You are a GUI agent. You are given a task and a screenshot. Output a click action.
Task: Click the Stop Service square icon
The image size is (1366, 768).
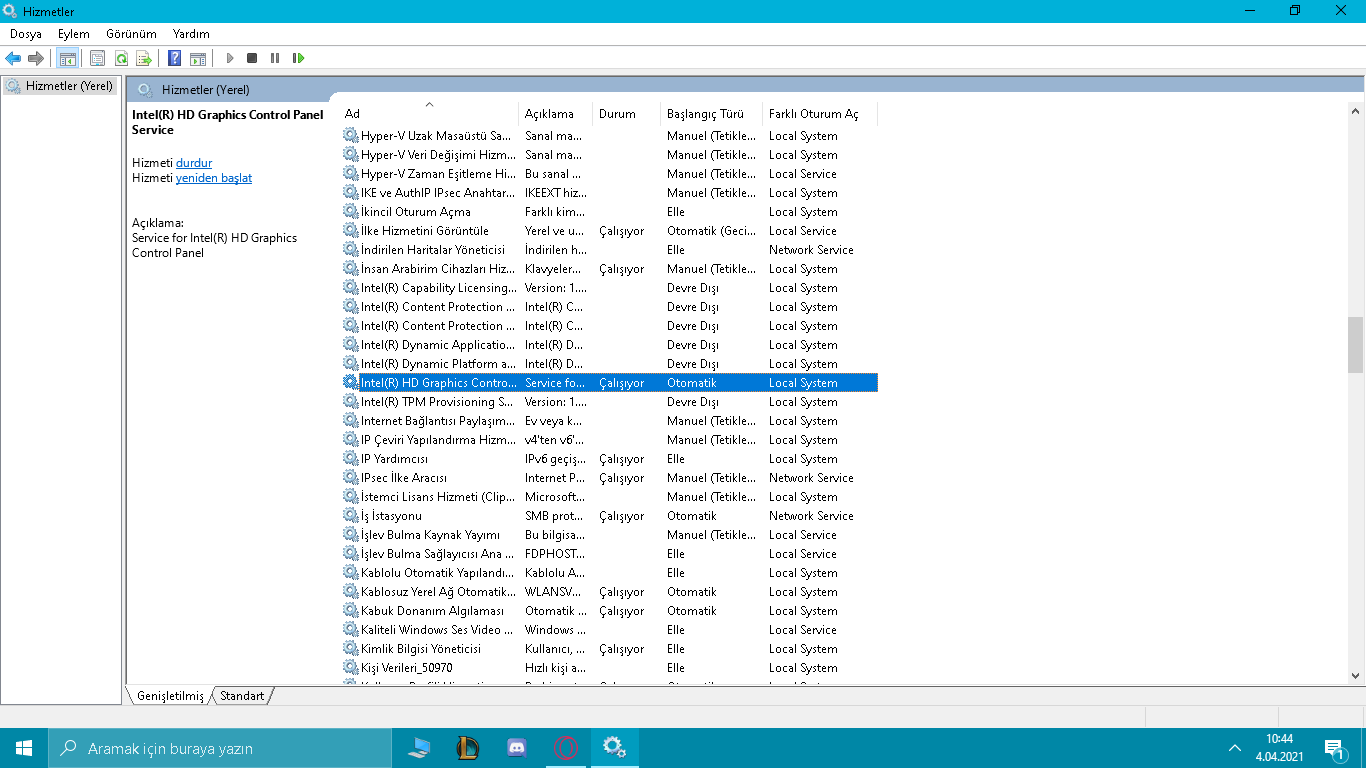[252, 58]
